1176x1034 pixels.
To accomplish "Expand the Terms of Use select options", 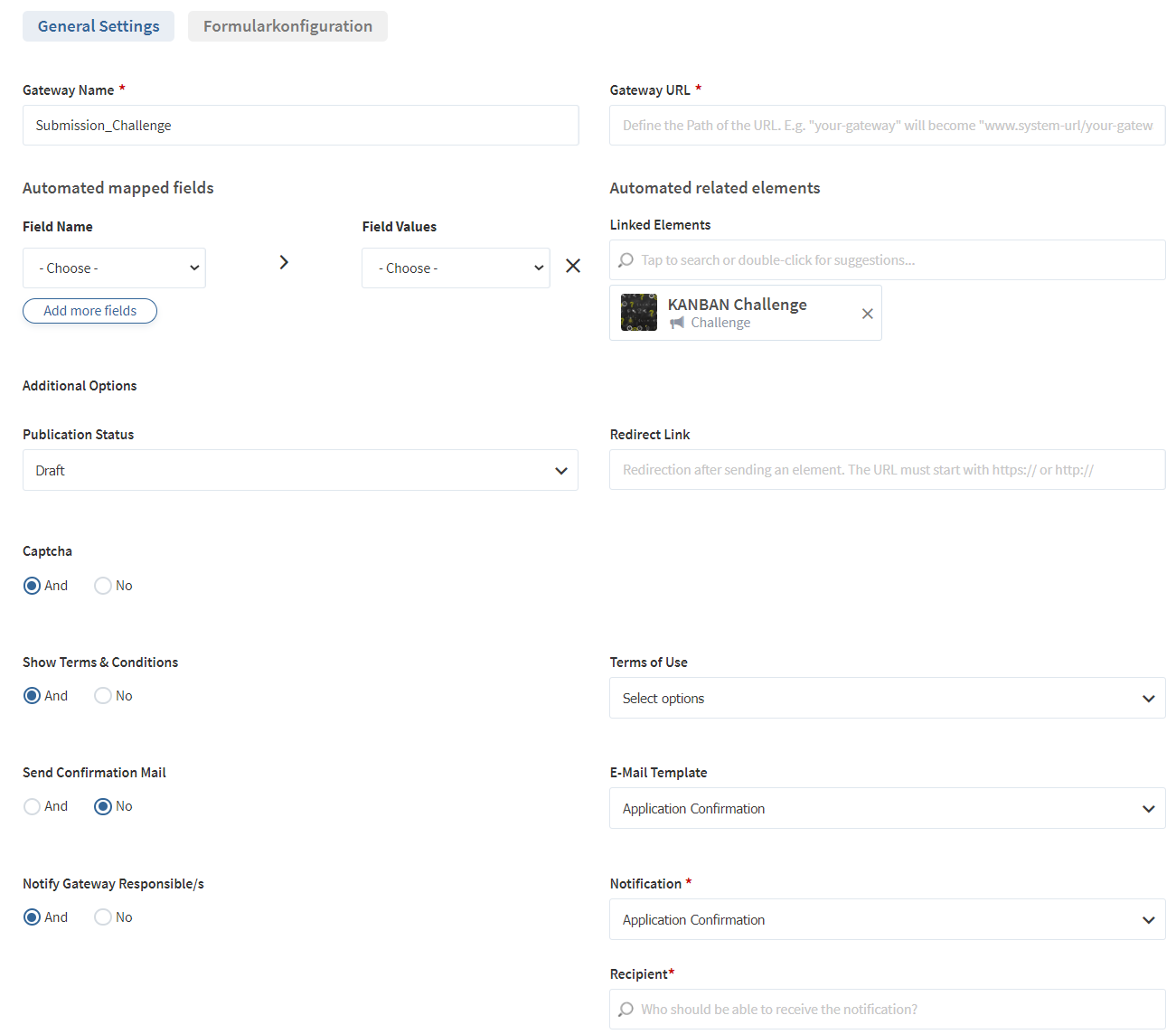I will click(887, 699).
